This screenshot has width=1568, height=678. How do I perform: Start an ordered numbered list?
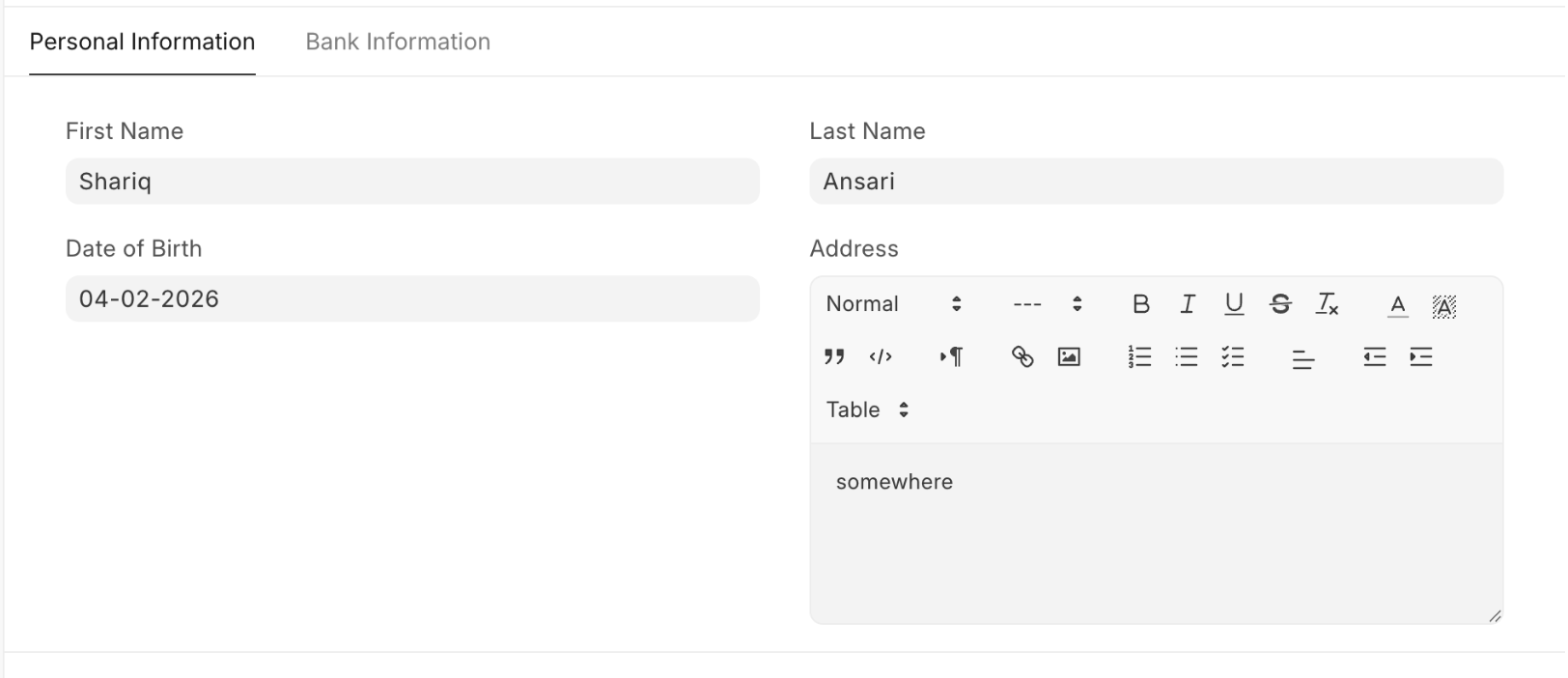click(x=1139, y=357)
